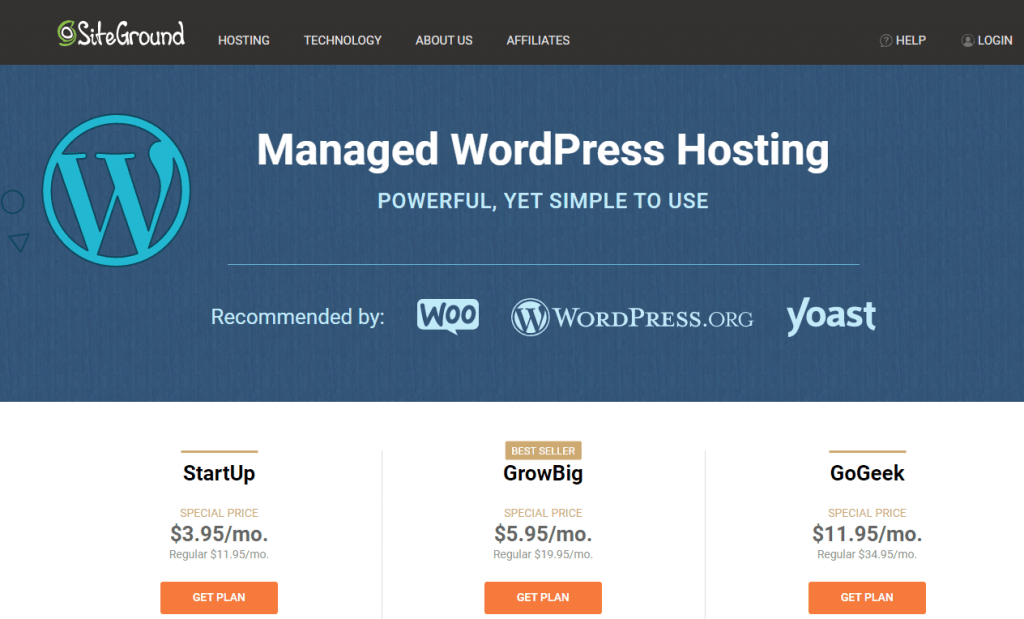1024x619 pixels.
Task: Click the $5.95/mo. price
Action: pyautogui.click(x=543, y=534)
